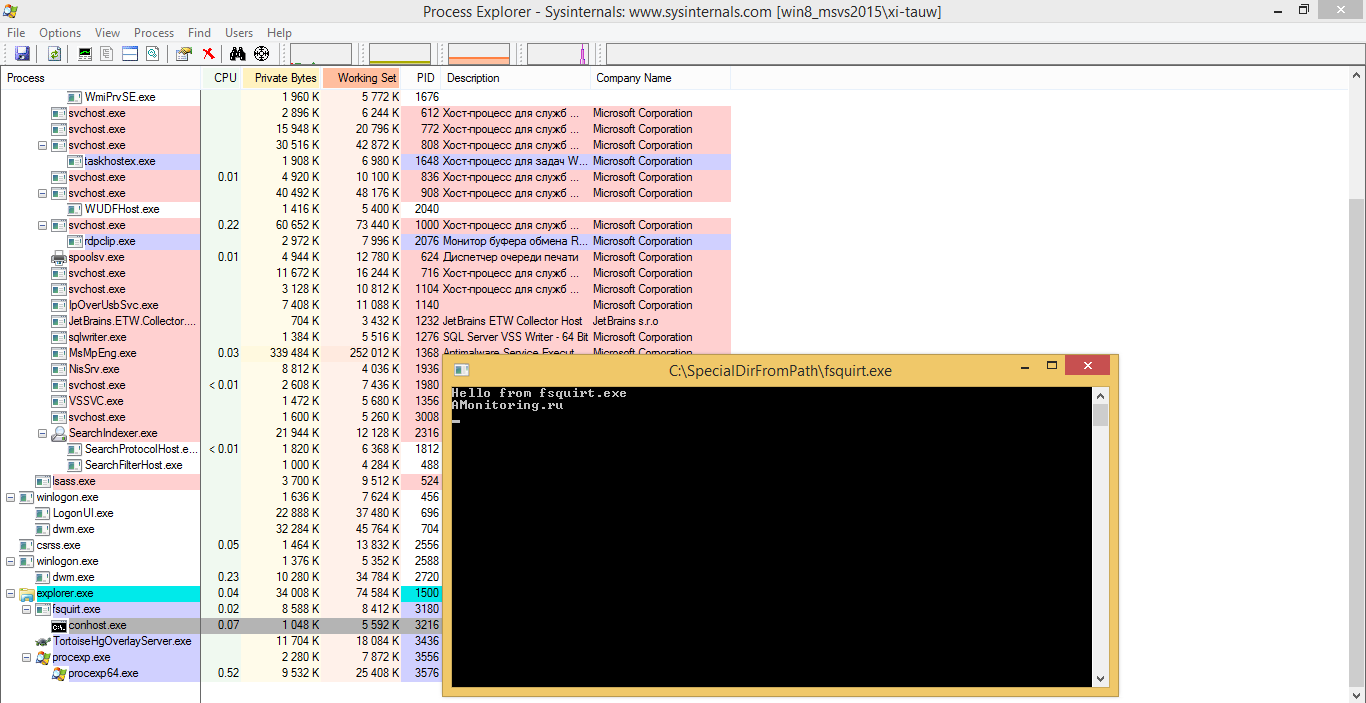Select the conhost.exe row
Screen dimensions: 1366x703
pyautogui.click(x=220, y=625)
